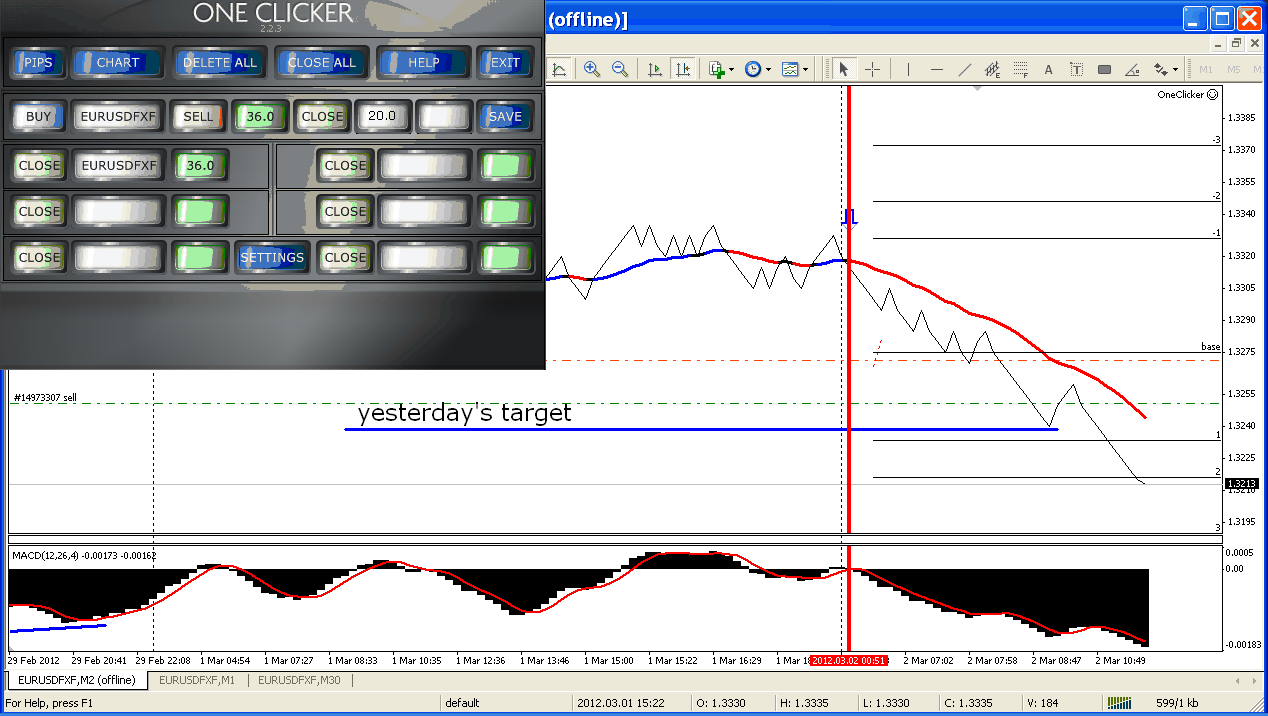Switch to M5 timeframe button
Viewport: 1268px width, 716px height.
click(x=1234, y=69)
